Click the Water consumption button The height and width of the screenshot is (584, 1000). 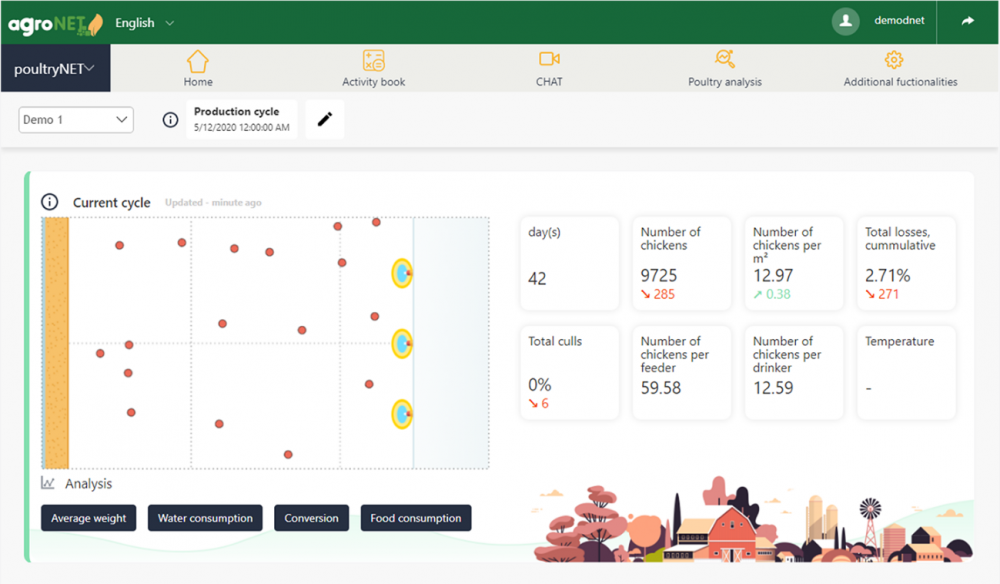[206, 518]
